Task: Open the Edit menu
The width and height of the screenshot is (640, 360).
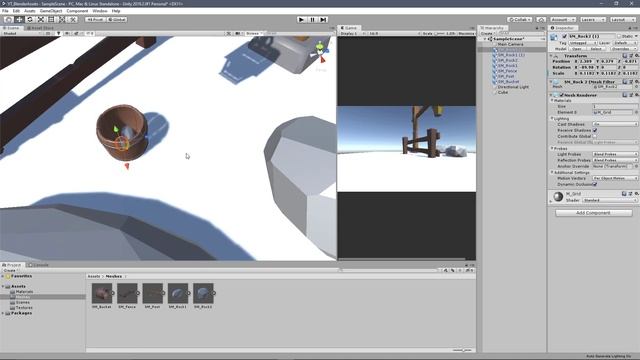Action: click(16, 11)
